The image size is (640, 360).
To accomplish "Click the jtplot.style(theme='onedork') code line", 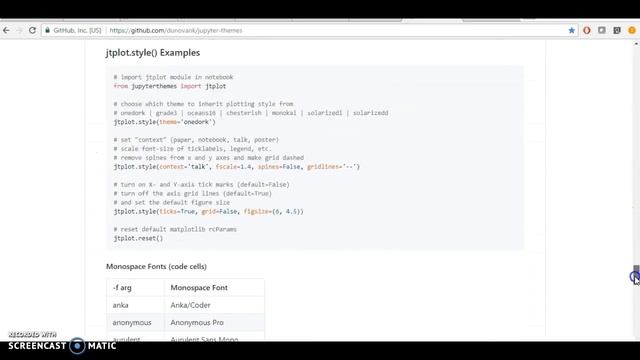I will [164, 122].
